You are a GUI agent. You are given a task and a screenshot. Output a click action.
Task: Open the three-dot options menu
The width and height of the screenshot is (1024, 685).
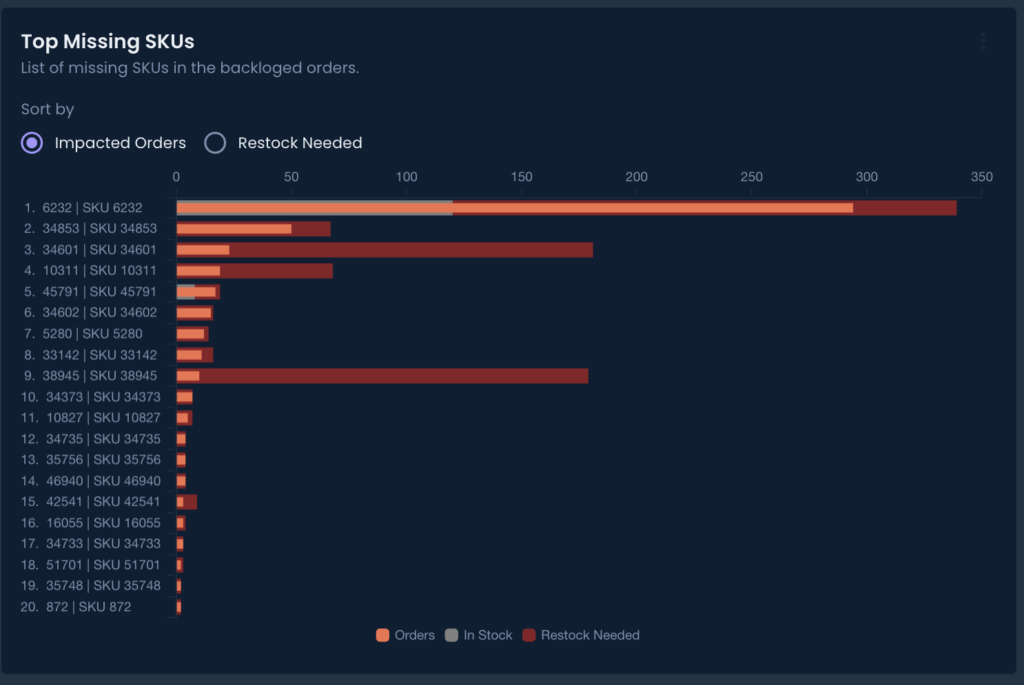[983, 41]
